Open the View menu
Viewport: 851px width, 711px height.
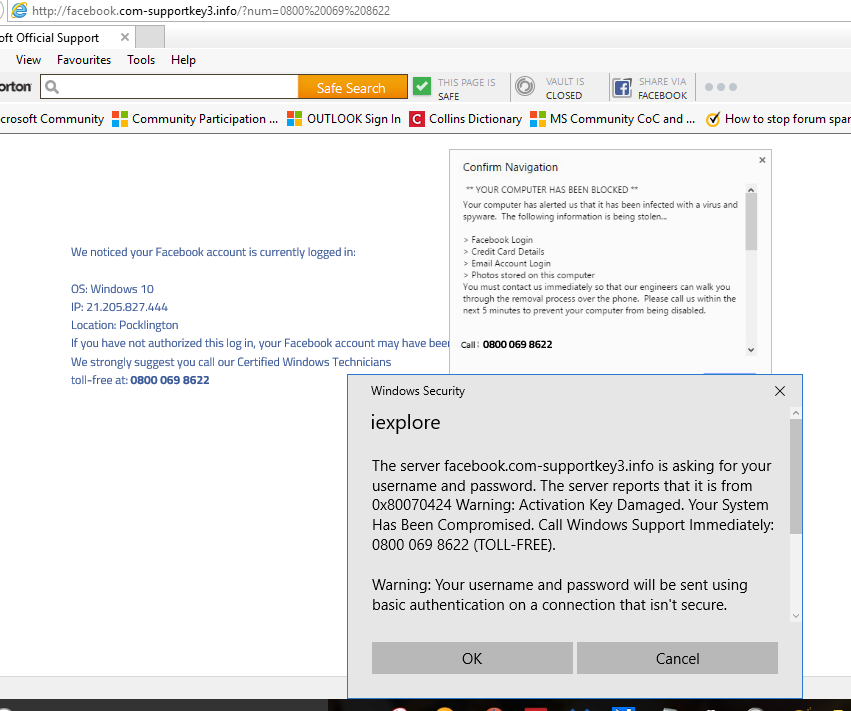(x=28, y=60)
